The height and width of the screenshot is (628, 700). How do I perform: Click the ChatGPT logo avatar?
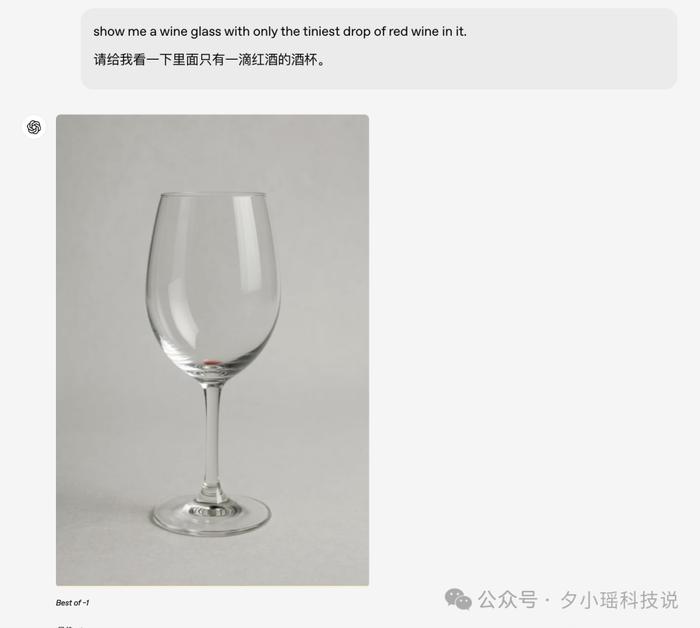(x=34, y=127)
